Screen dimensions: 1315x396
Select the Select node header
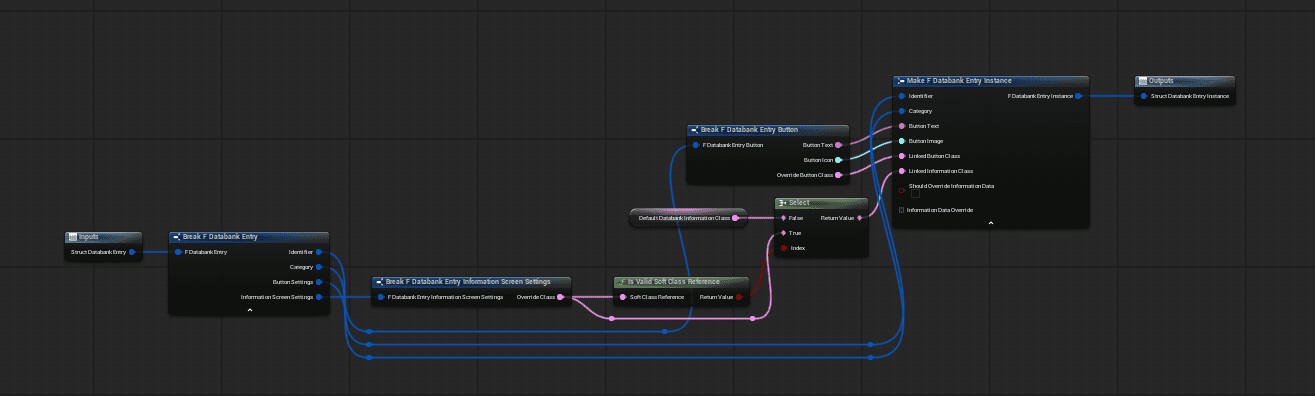(x=821, y=202)
